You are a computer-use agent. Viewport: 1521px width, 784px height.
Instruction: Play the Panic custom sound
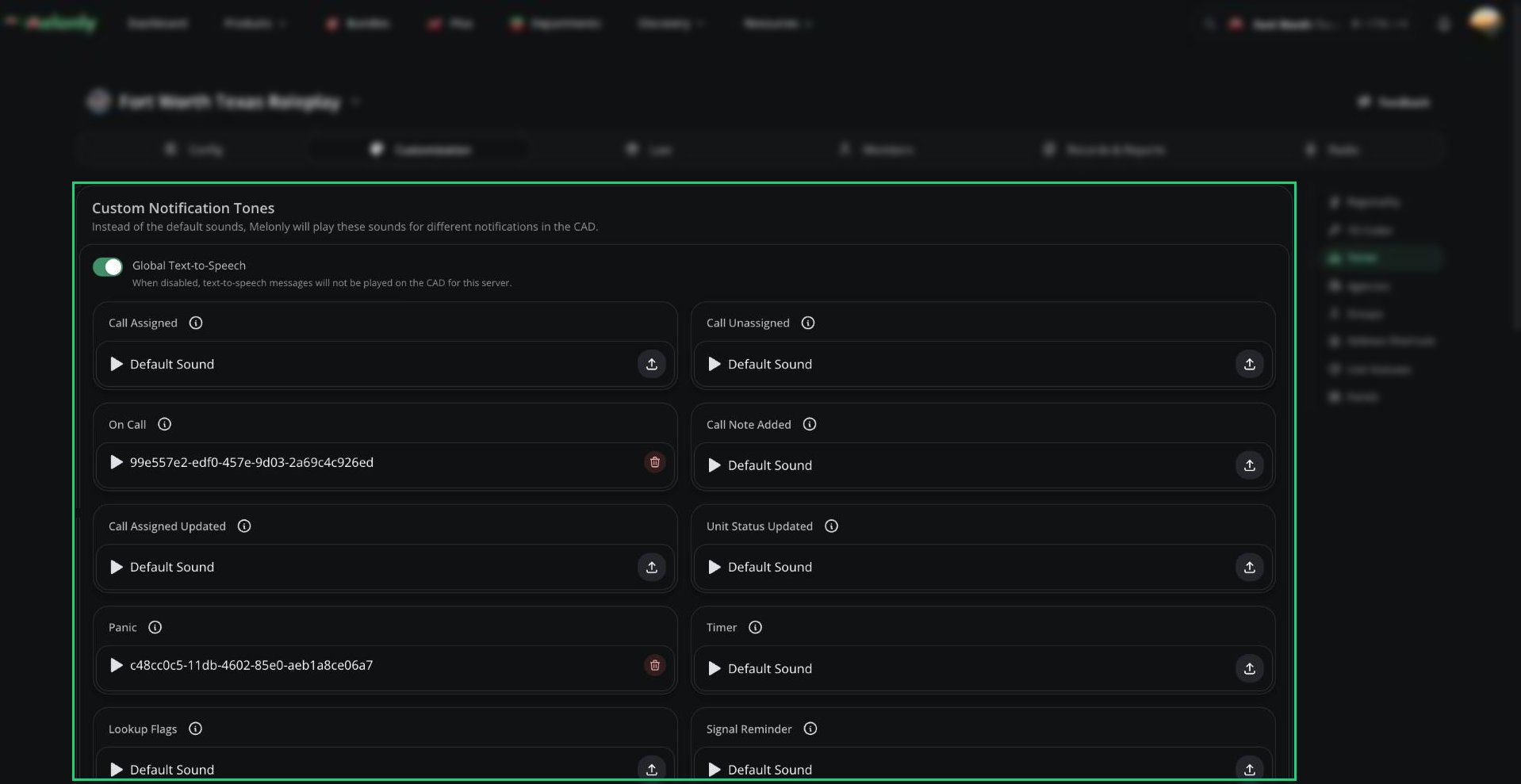(117, 665)
